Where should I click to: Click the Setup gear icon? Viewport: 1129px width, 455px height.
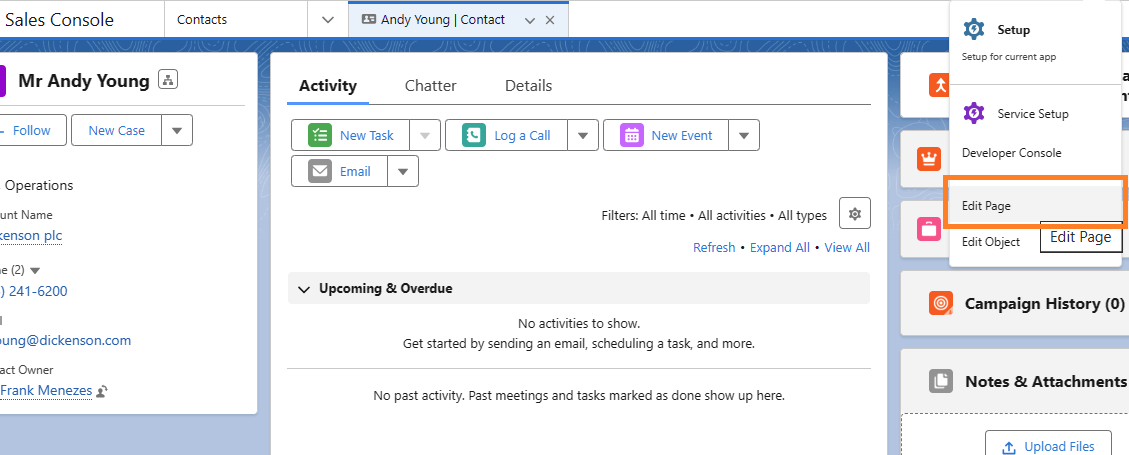[973, 30]
